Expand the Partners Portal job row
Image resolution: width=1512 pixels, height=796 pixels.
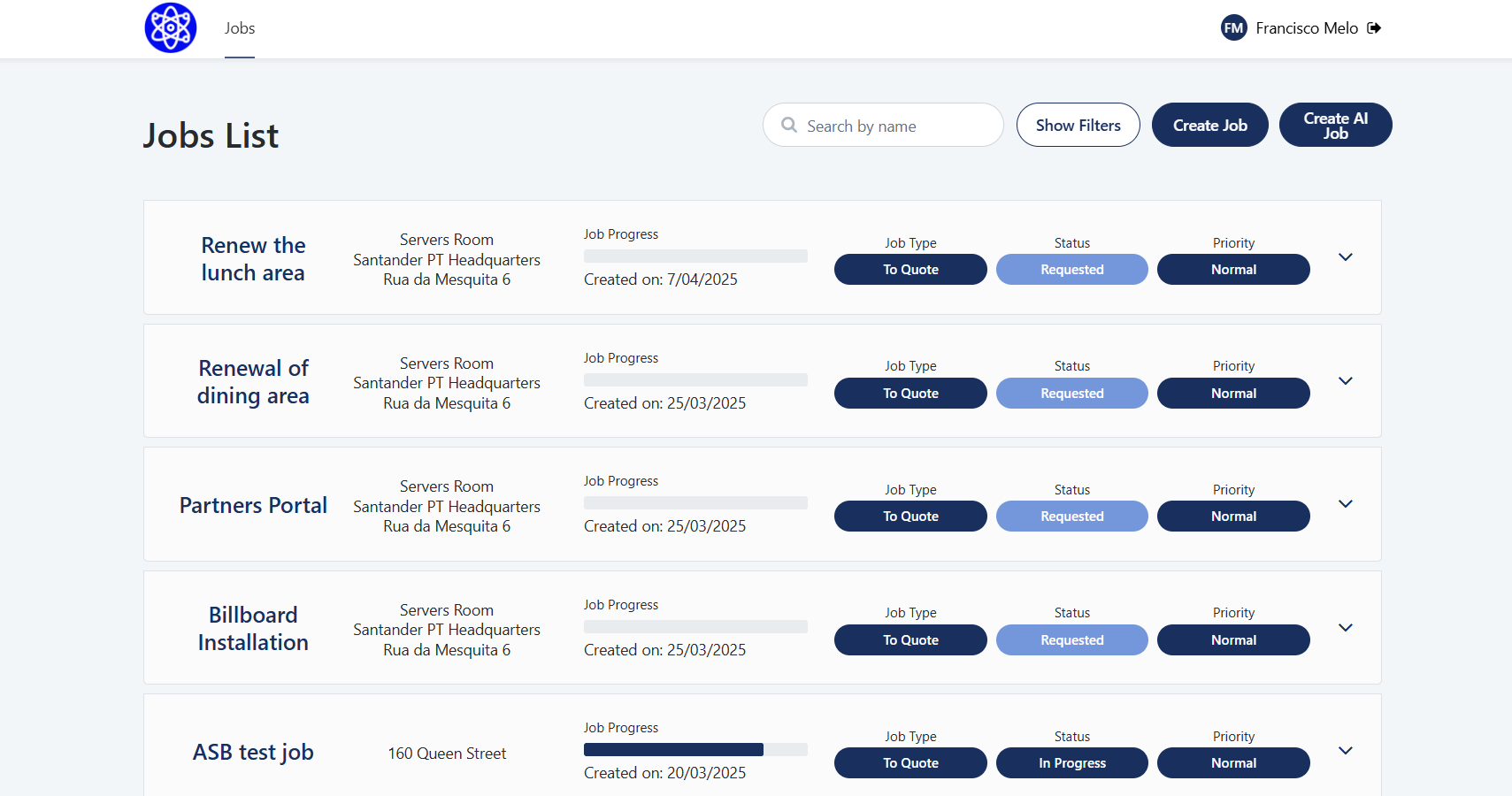coord(1345,504)
